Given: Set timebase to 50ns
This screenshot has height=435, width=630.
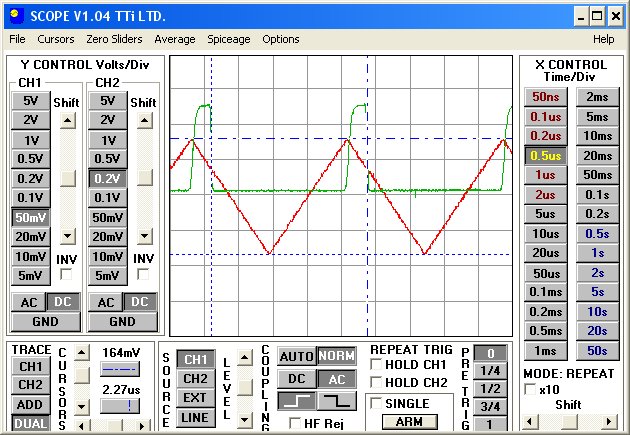Looking at the screenshot, I should 545,97.
